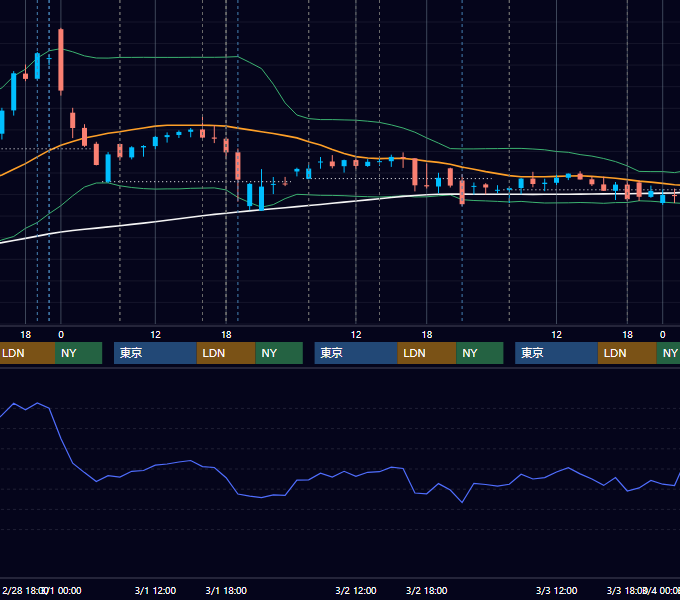Click the 3/1 12:00 date label

(x=155, y=590)
